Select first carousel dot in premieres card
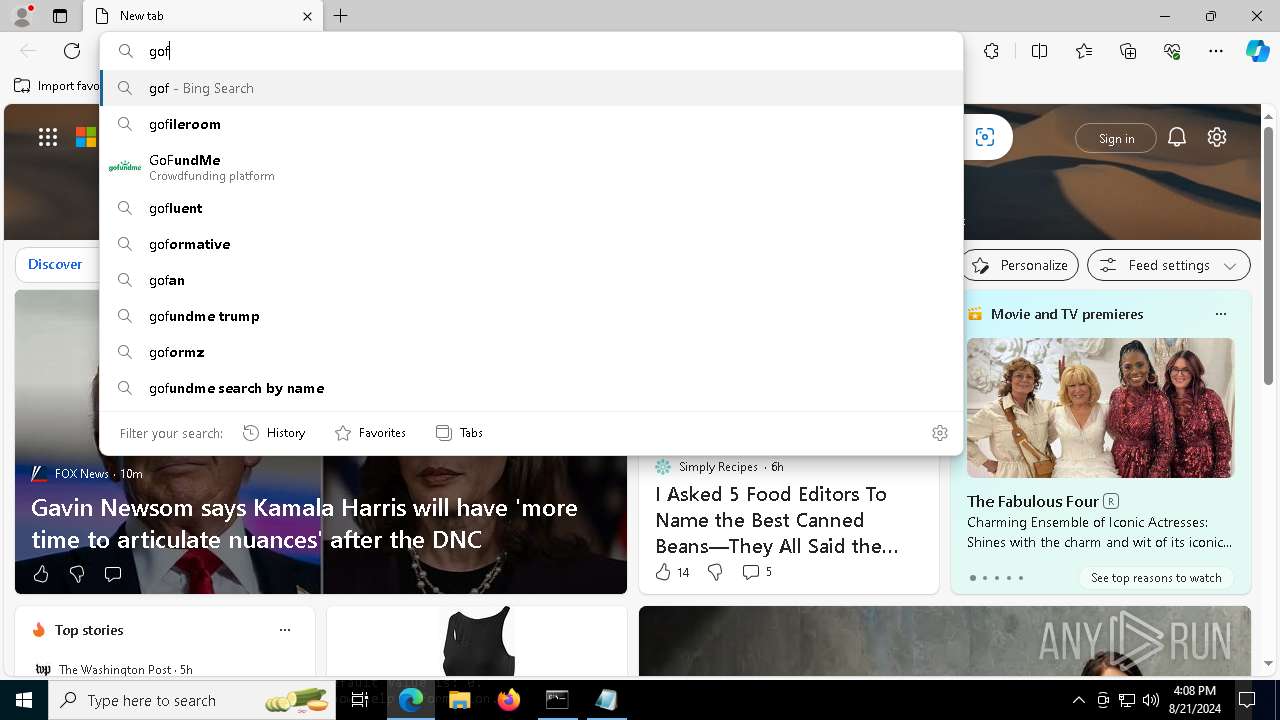The image size is (1280, 720). point(973,578)
